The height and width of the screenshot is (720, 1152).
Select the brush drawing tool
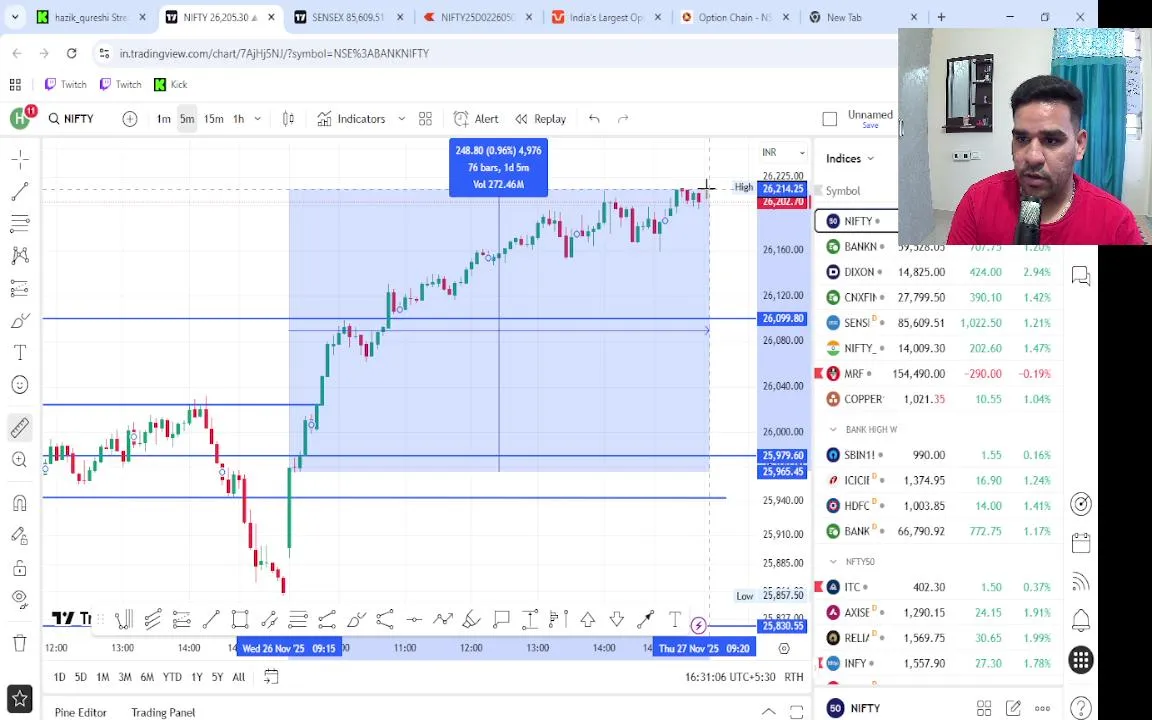20,320
